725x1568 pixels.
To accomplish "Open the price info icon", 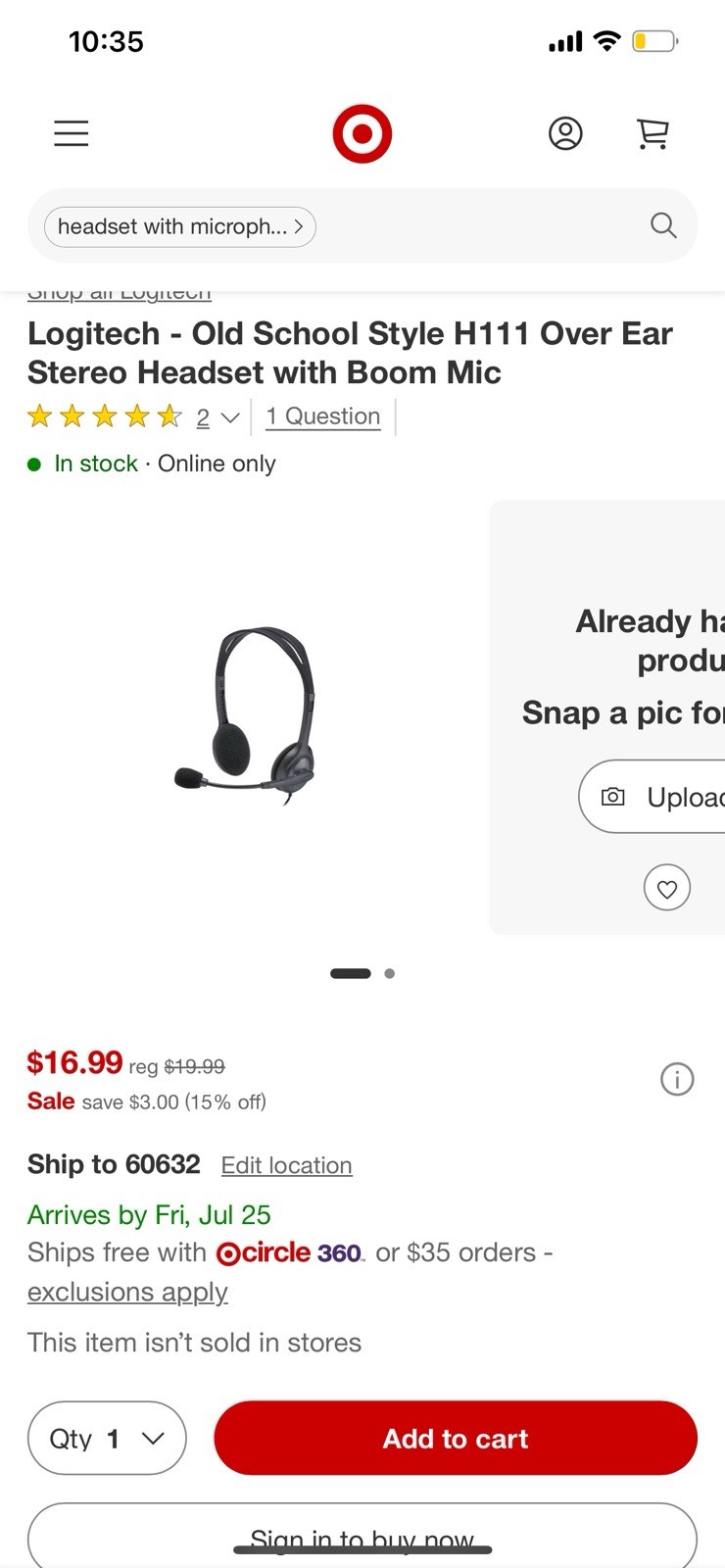I will point(677,1079).
